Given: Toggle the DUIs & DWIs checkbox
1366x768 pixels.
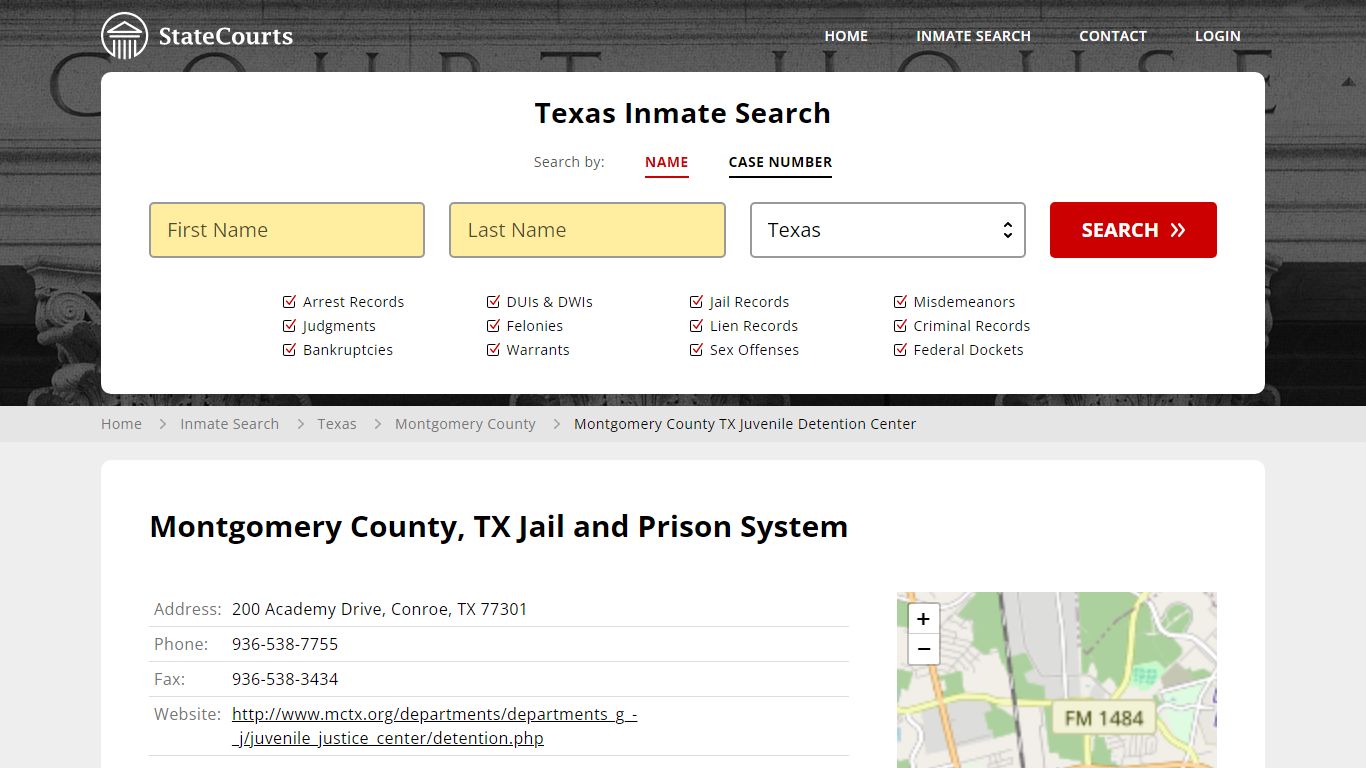Looking at the screenshot, I should pos(493,302).
